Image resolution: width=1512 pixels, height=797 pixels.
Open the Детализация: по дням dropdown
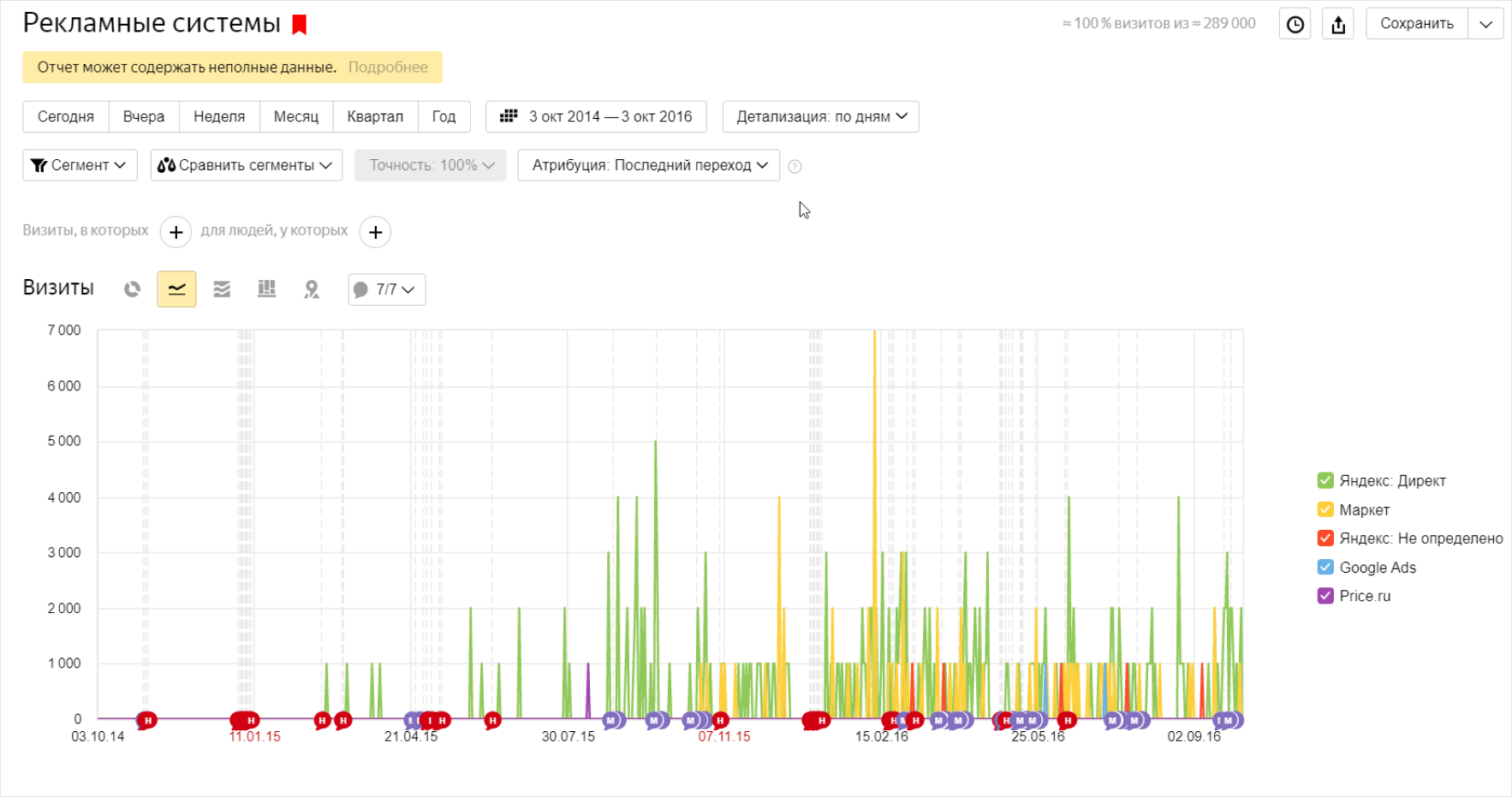pos(820,116)
